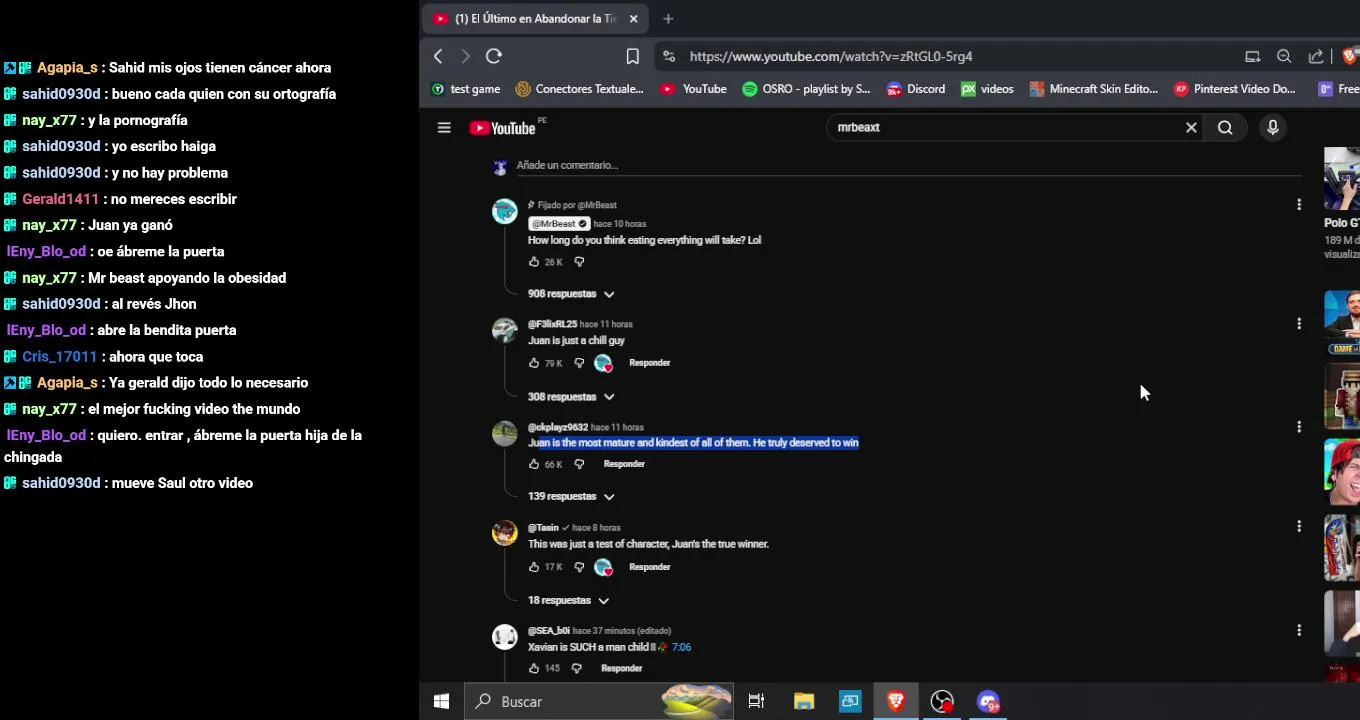Open File Explorer from the taskbar
This screenshot has height=720, width=1360.
pos(804,702)
